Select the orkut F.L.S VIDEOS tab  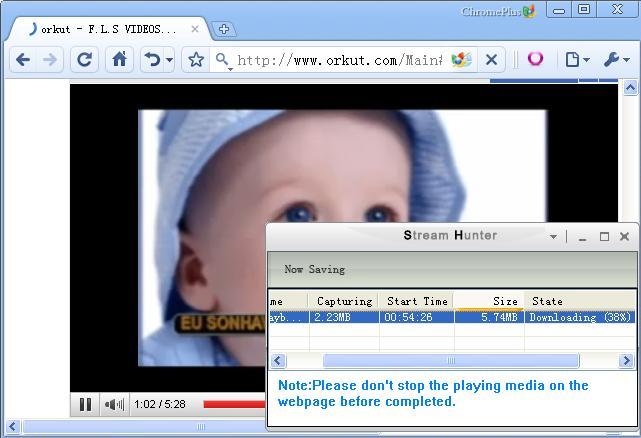tap(109, 29)
